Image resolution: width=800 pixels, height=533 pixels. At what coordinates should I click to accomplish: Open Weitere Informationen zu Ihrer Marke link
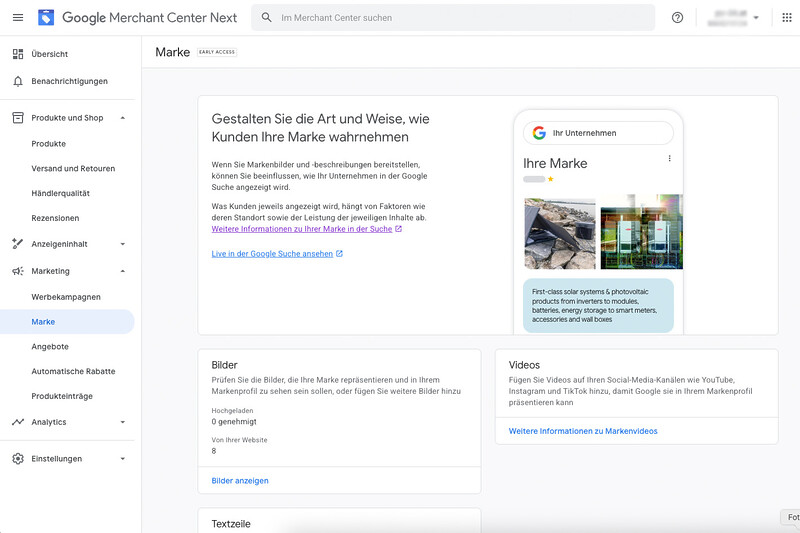302,229
